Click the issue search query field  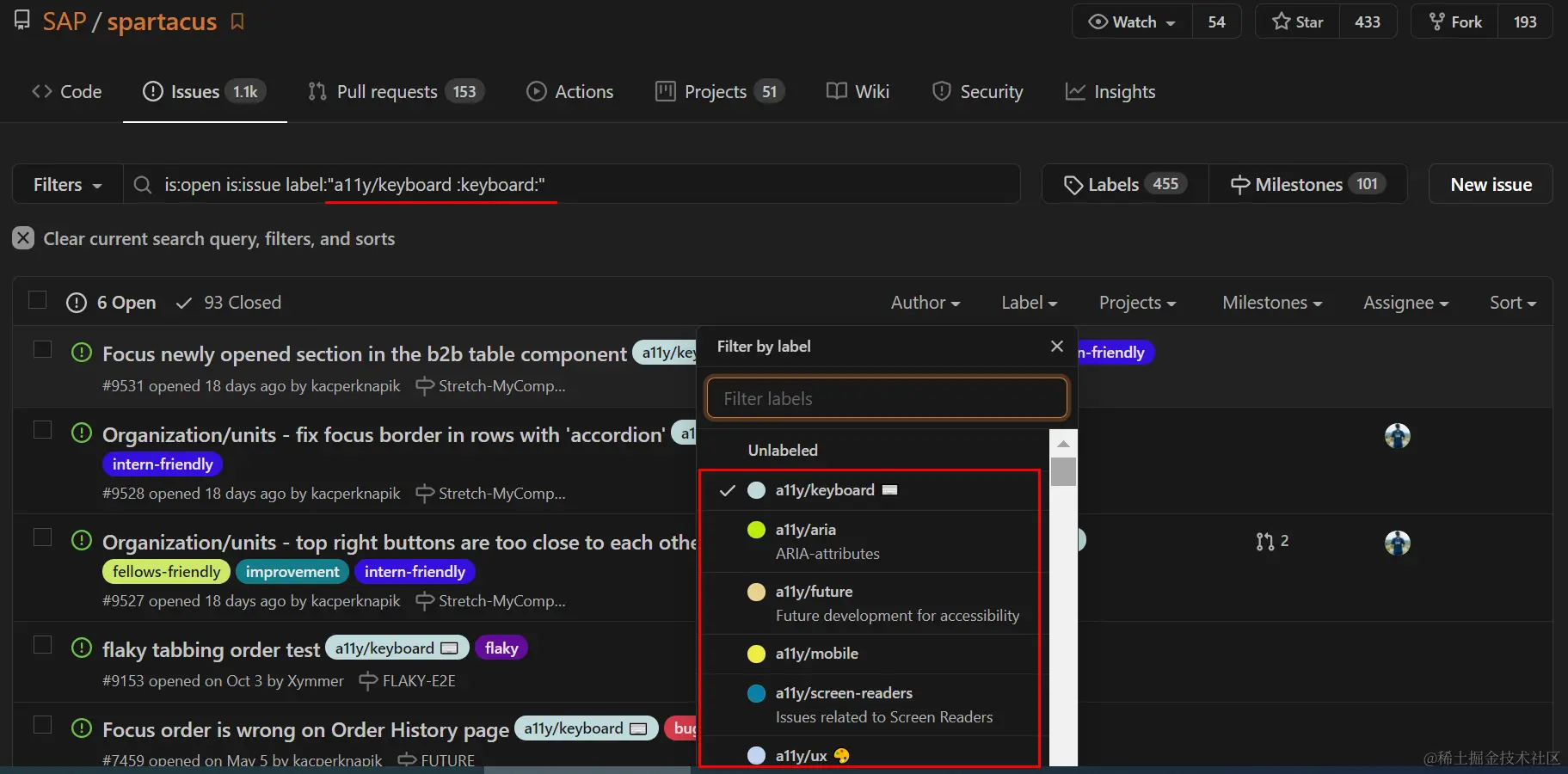pos(572,184)
